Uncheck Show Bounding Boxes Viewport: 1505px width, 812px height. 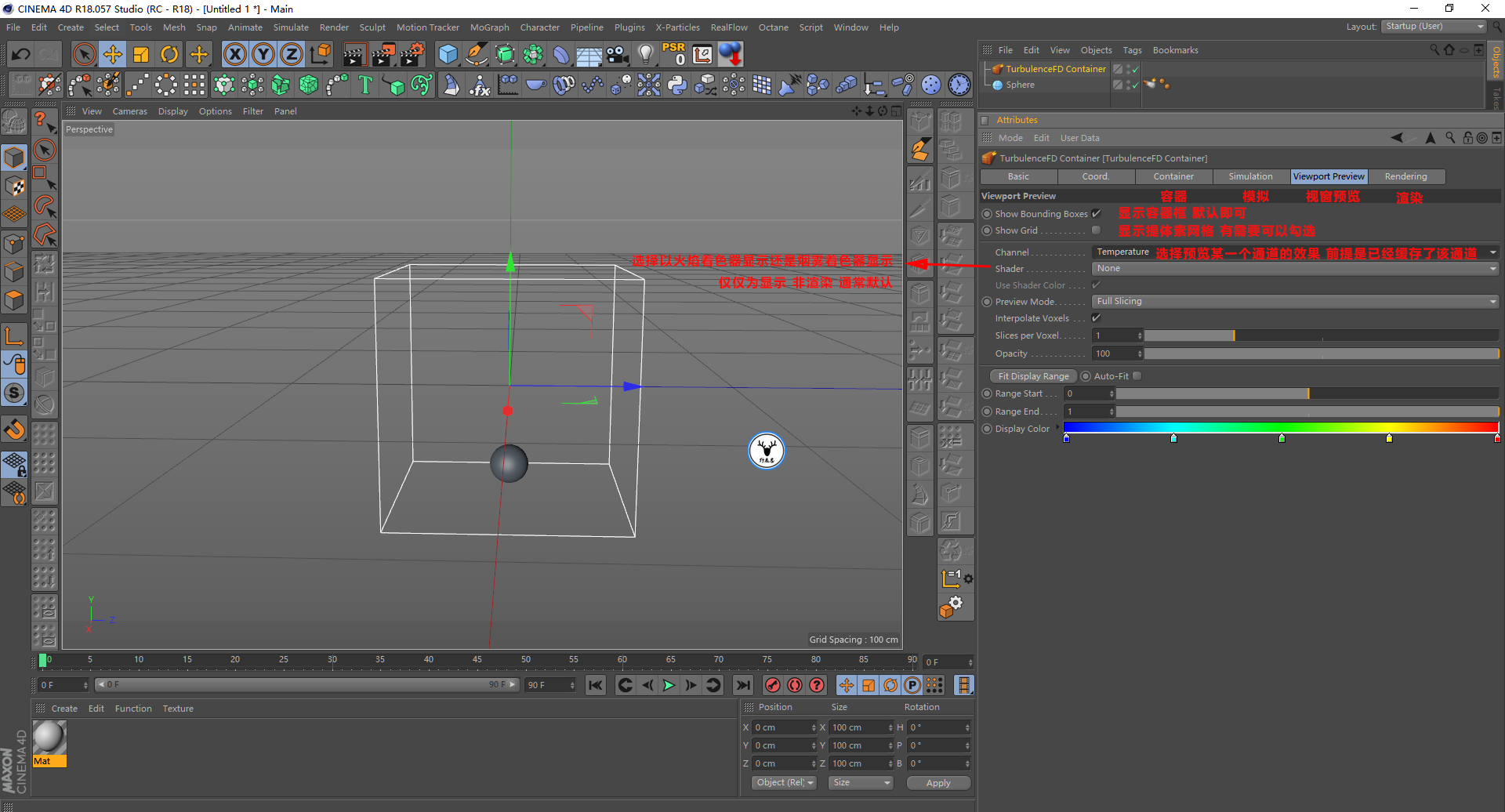point(1096,214)
